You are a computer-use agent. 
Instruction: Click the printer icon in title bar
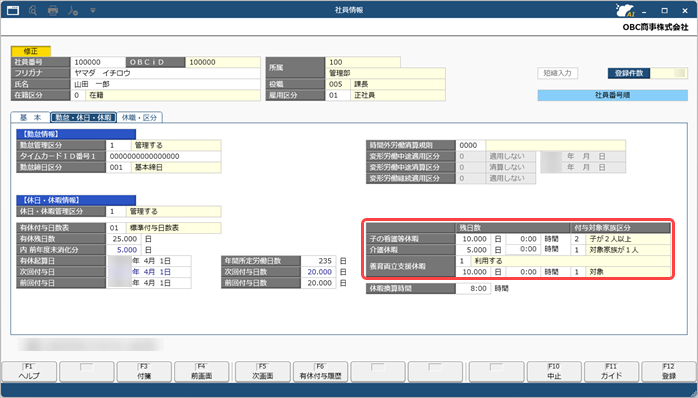pyautogui.click(x=53, y=10)
